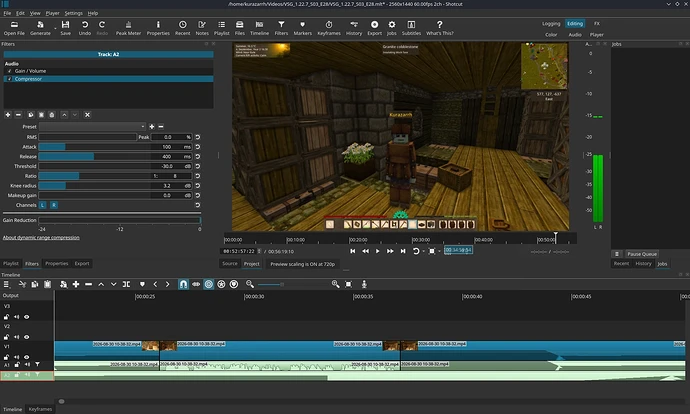Click the What's This? help icon
Viewport: 690px width, 414px height.
439,28
